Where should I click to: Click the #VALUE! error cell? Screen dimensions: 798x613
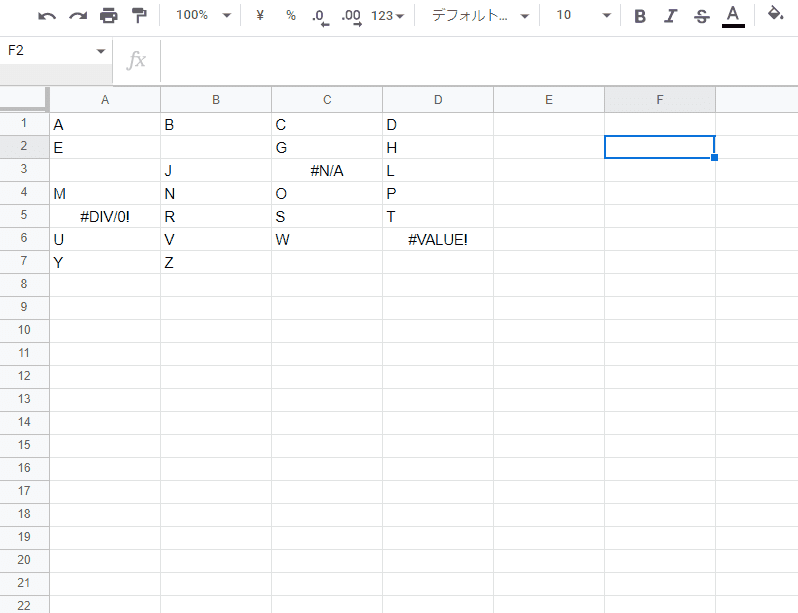(438, 239)
